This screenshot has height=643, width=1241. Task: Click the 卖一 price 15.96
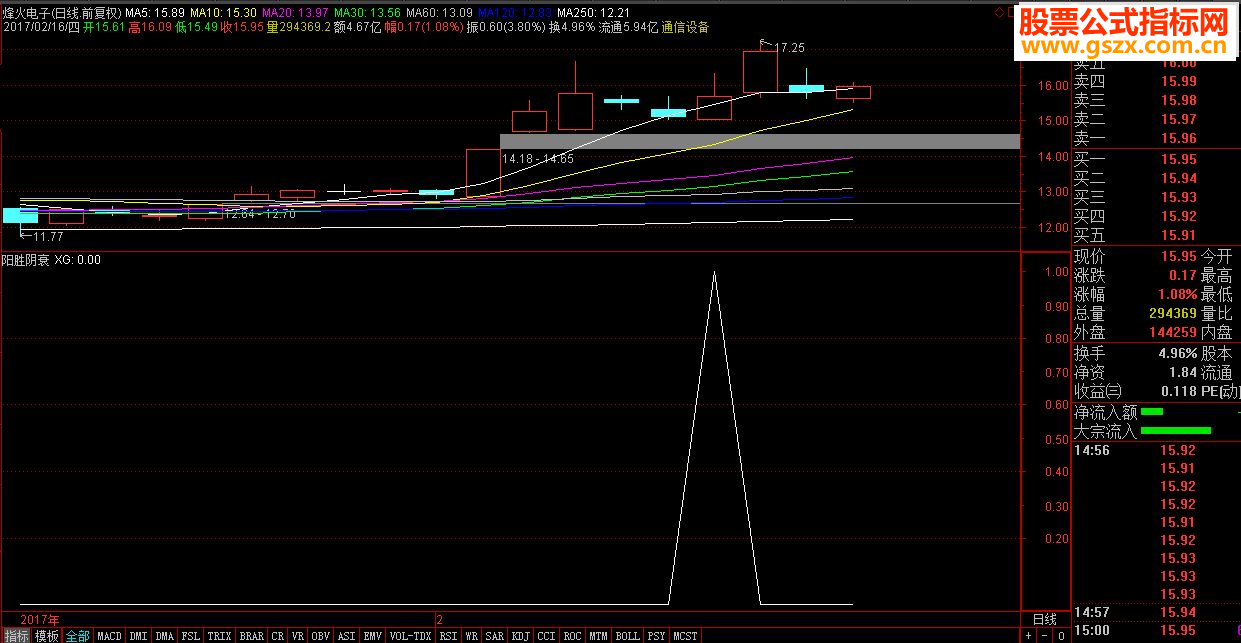pos(1179,138)
